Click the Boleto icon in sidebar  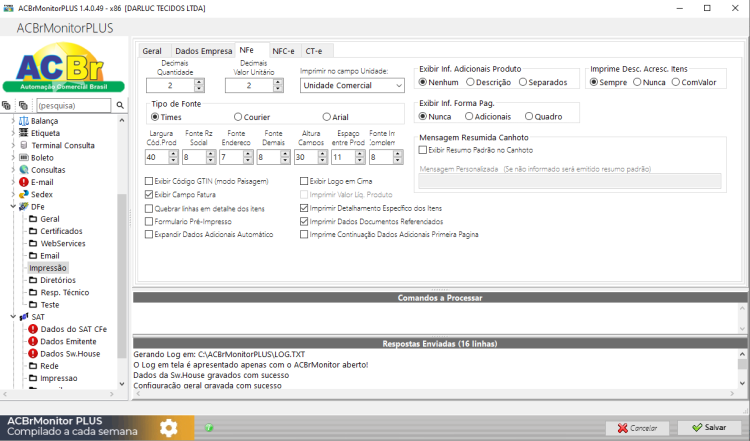coord(23,157)
